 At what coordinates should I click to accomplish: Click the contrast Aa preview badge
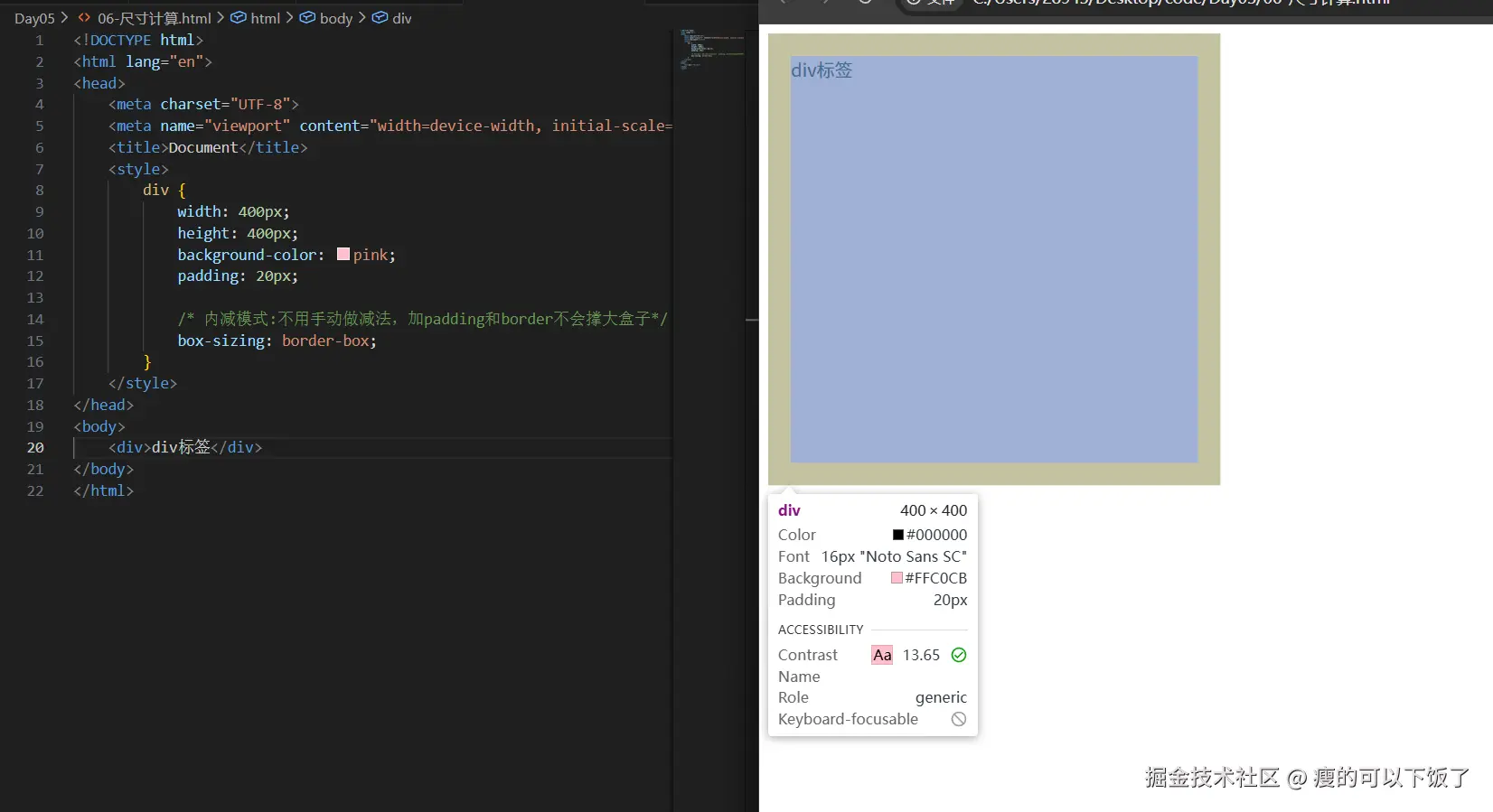pyautogui.click(x=882, y=655)
